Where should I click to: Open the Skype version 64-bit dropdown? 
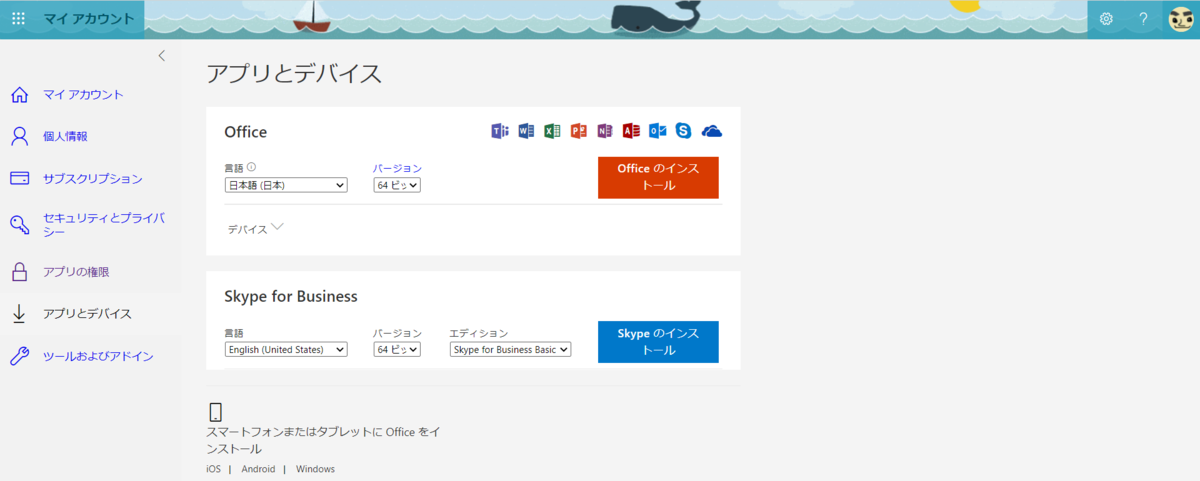[397, 350]
